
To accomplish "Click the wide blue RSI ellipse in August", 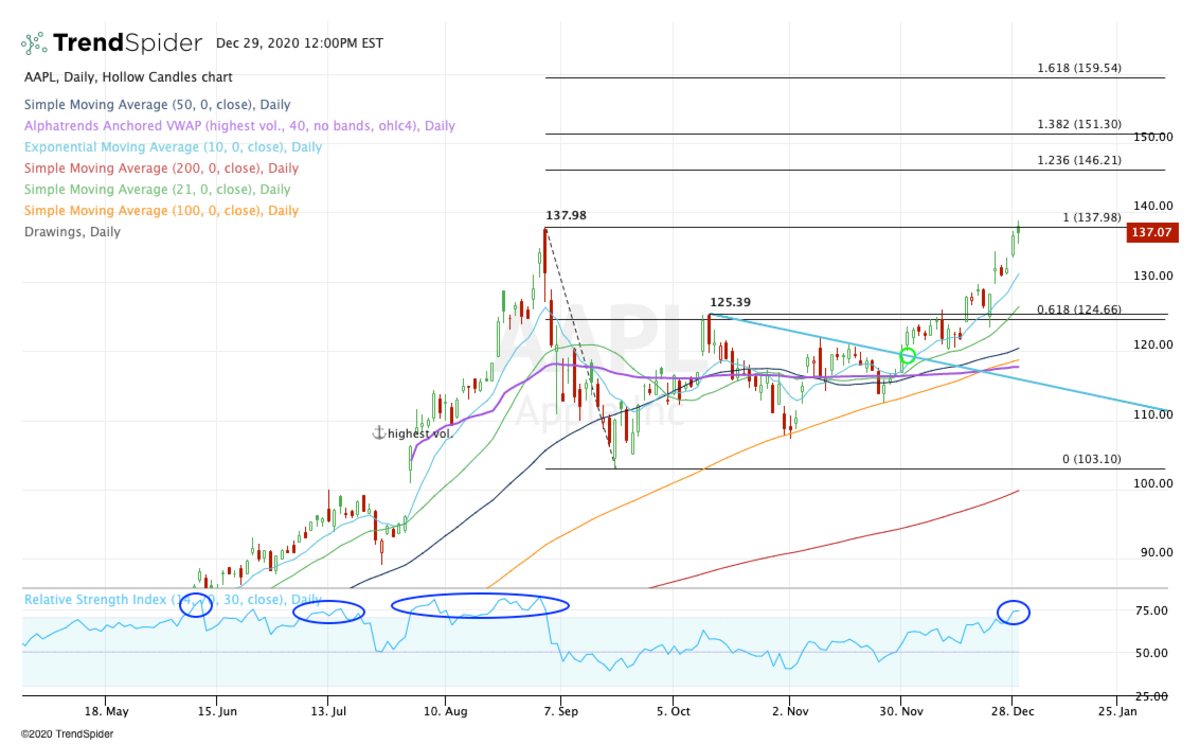I will coord(479,605).
